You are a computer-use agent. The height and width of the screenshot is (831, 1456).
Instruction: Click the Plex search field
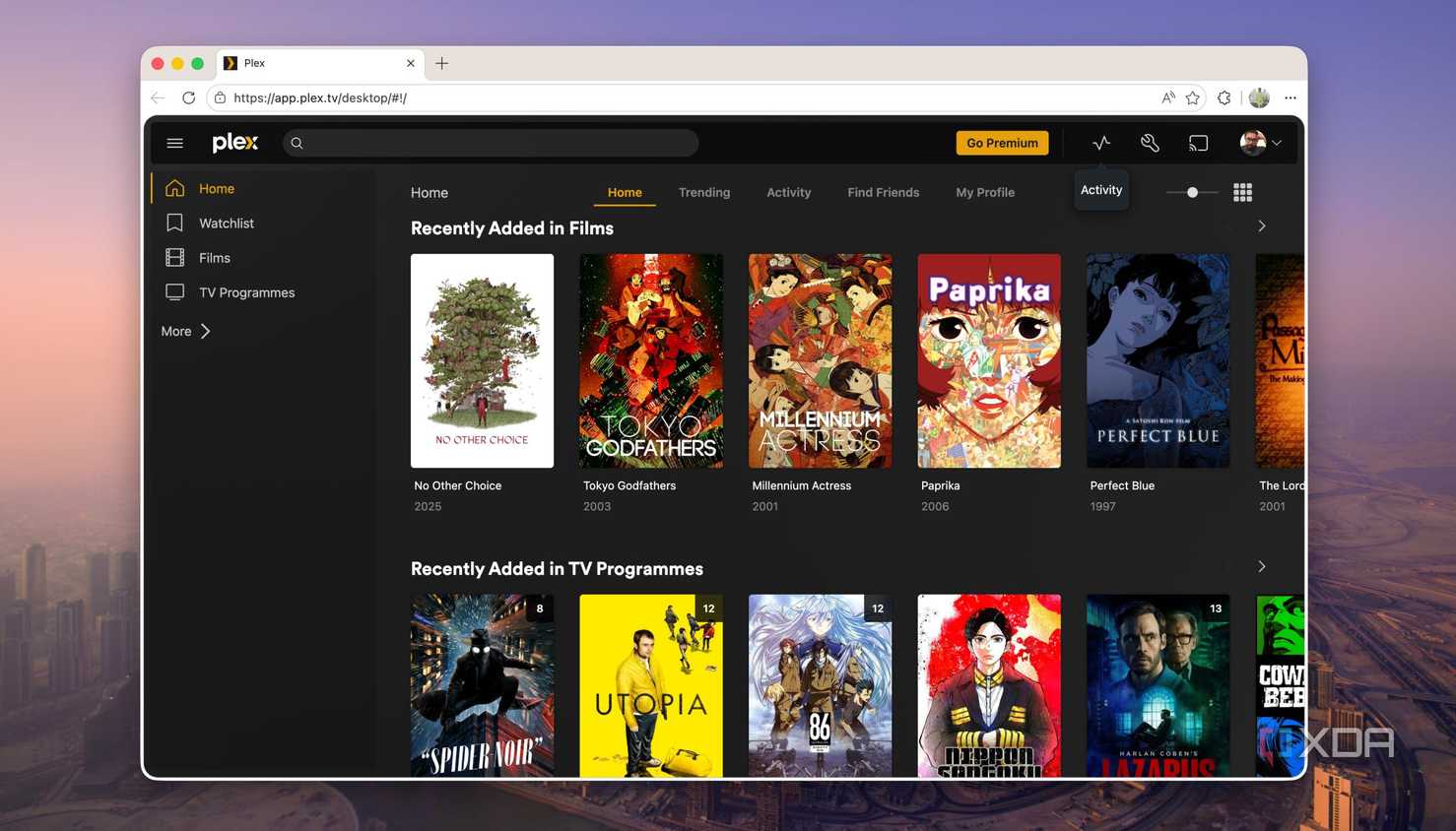491,143
